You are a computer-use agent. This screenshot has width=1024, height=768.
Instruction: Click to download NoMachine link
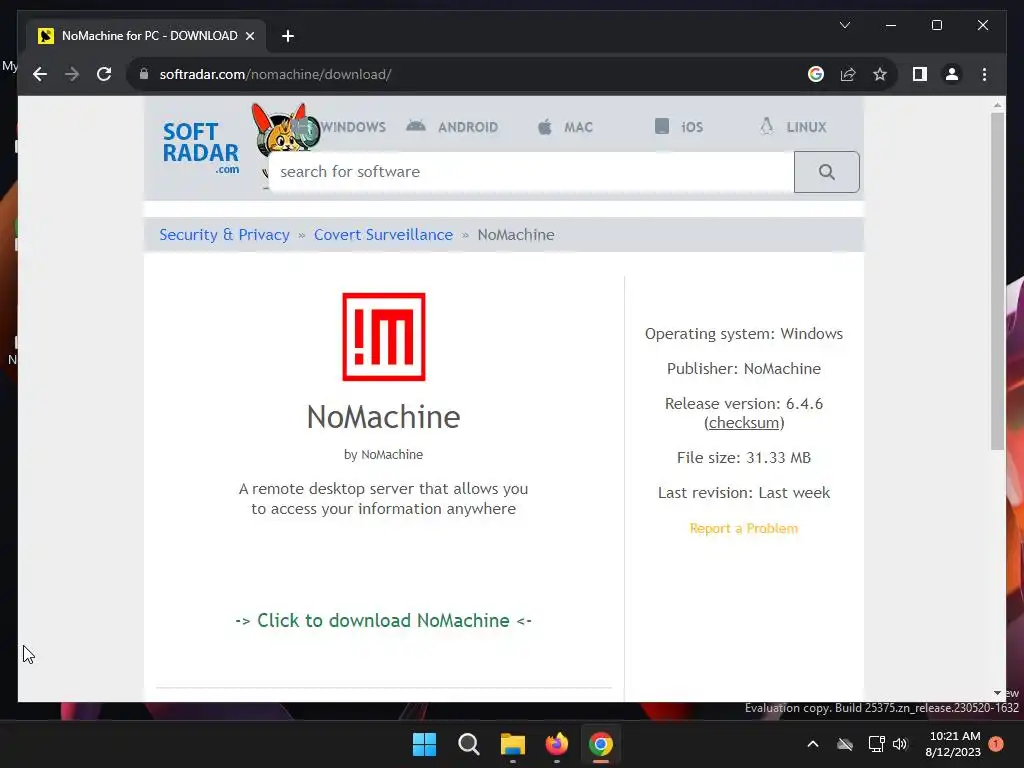click(x=383, y=620)
